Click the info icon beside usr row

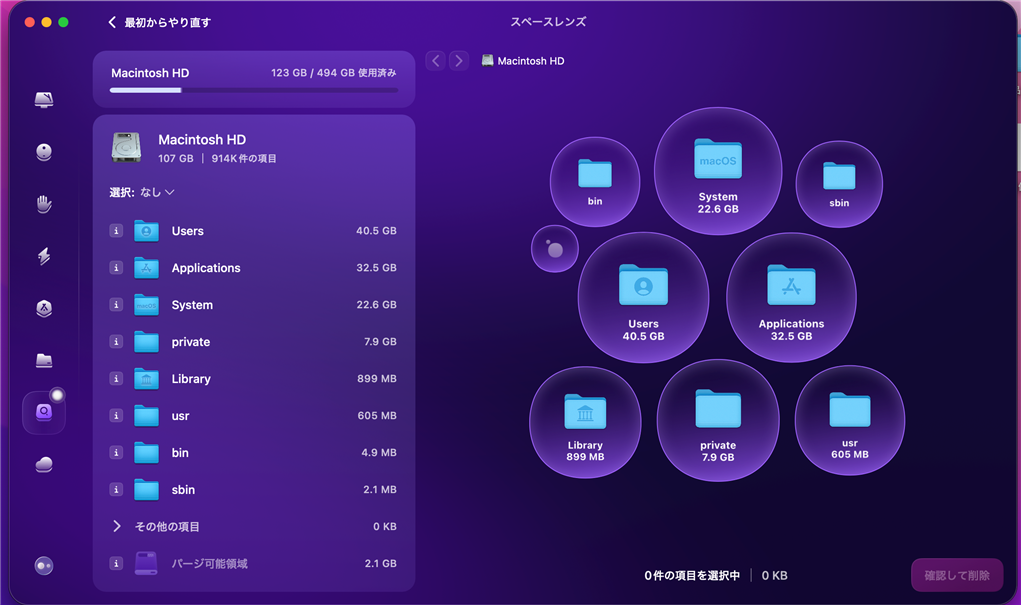pyautogui.click(x=116, y=415)
